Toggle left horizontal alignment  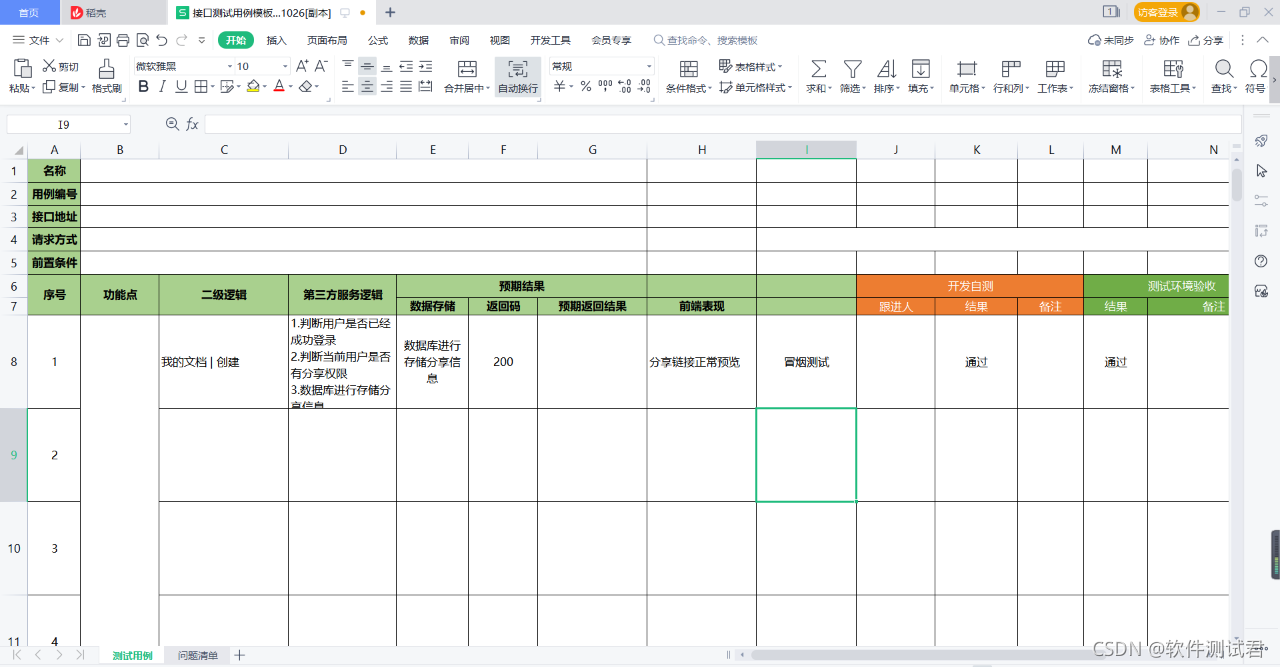coord(348,87)
